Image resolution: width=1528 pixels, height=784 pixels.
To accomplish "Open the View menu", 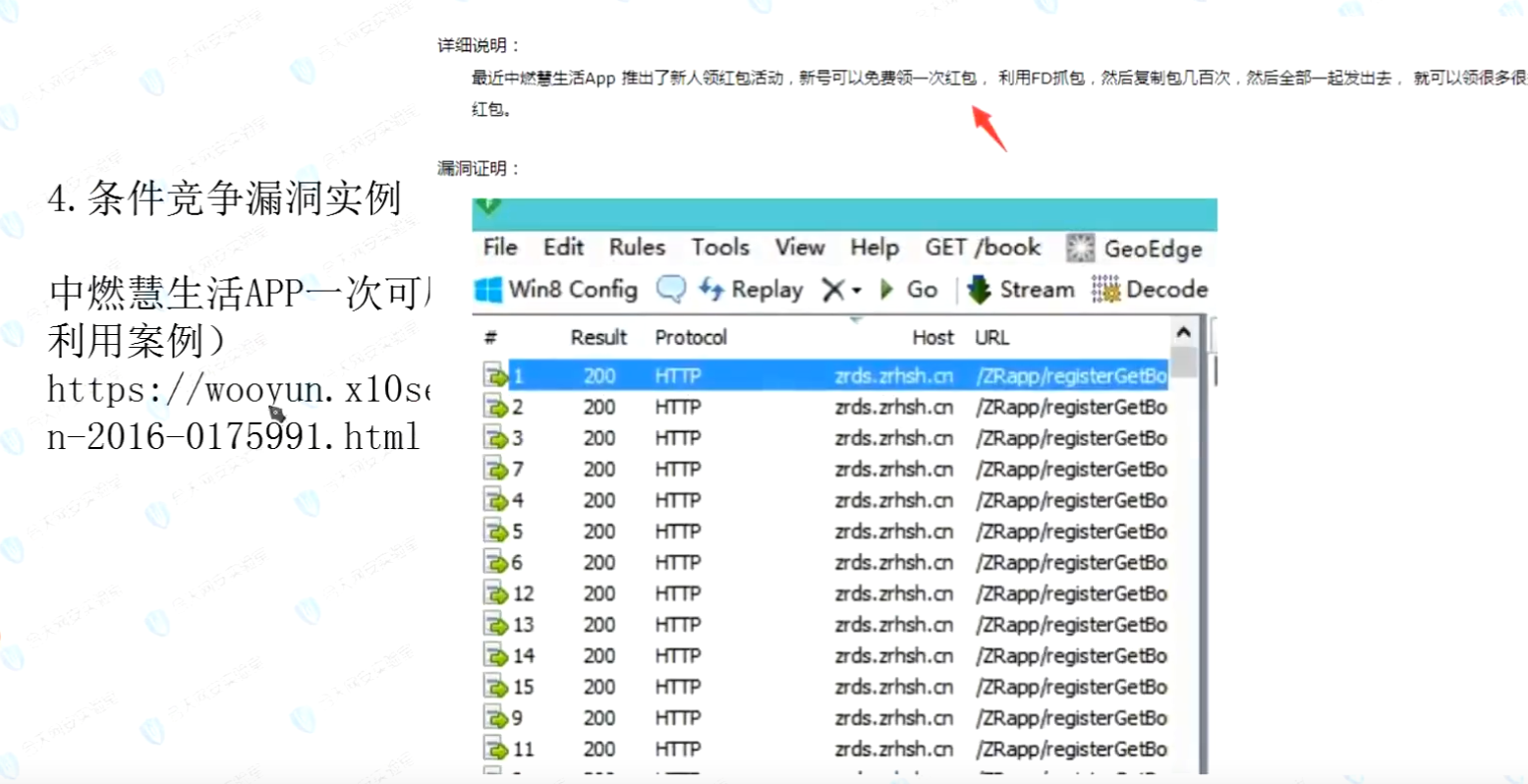I will pyautogui.click(x=800, y=248).
